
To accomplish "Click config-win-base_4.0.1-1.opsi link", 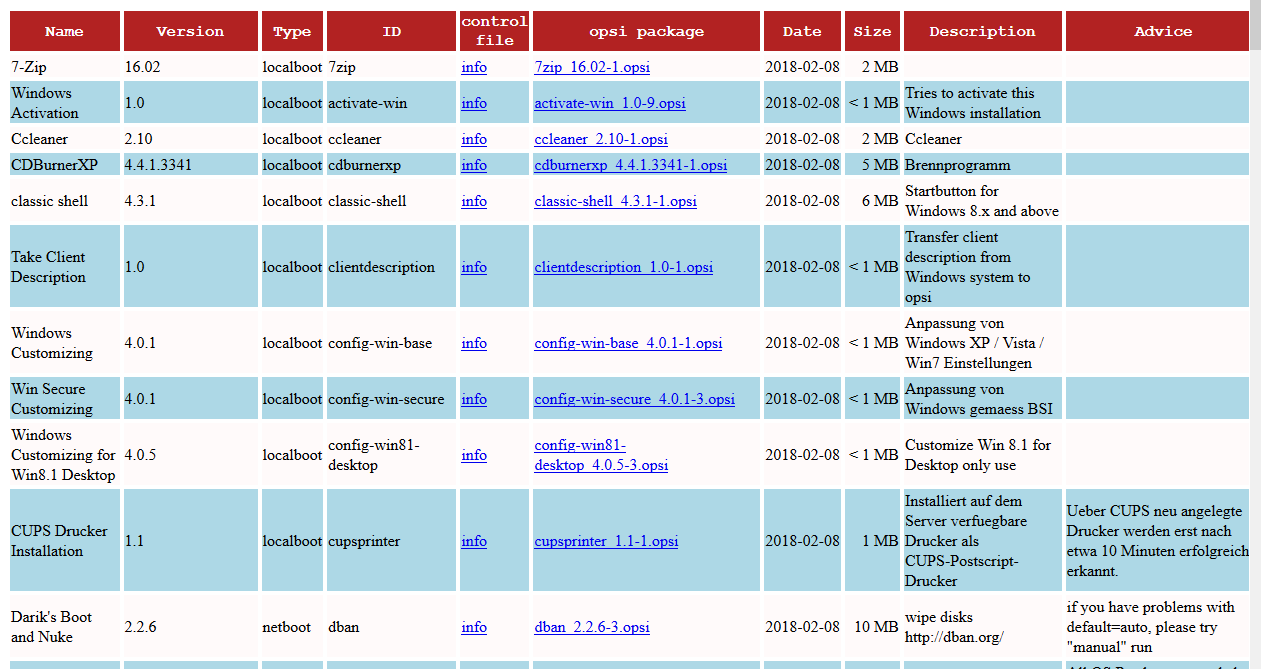I will point(628,343).
